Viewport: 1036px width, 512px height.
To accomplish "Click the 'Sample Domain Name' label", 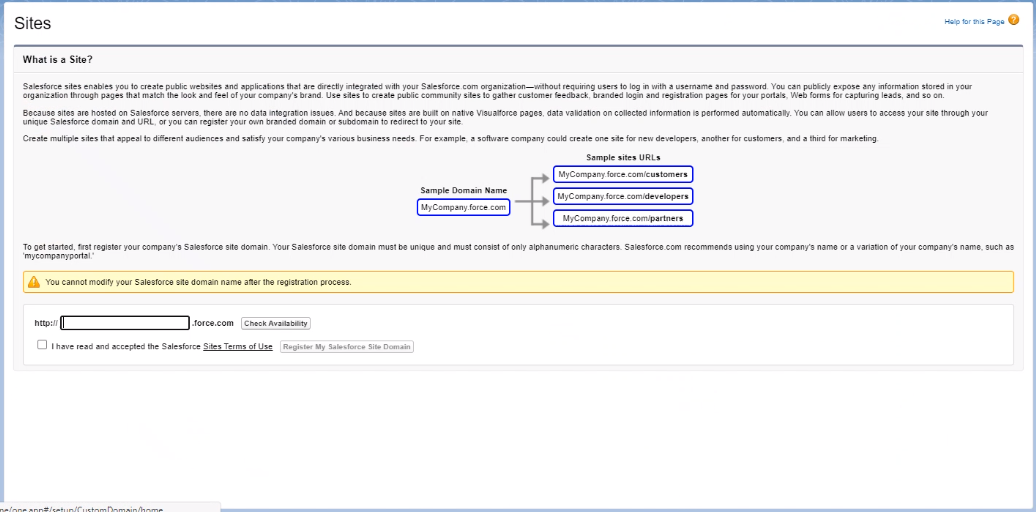I will (x=464, y=190).
